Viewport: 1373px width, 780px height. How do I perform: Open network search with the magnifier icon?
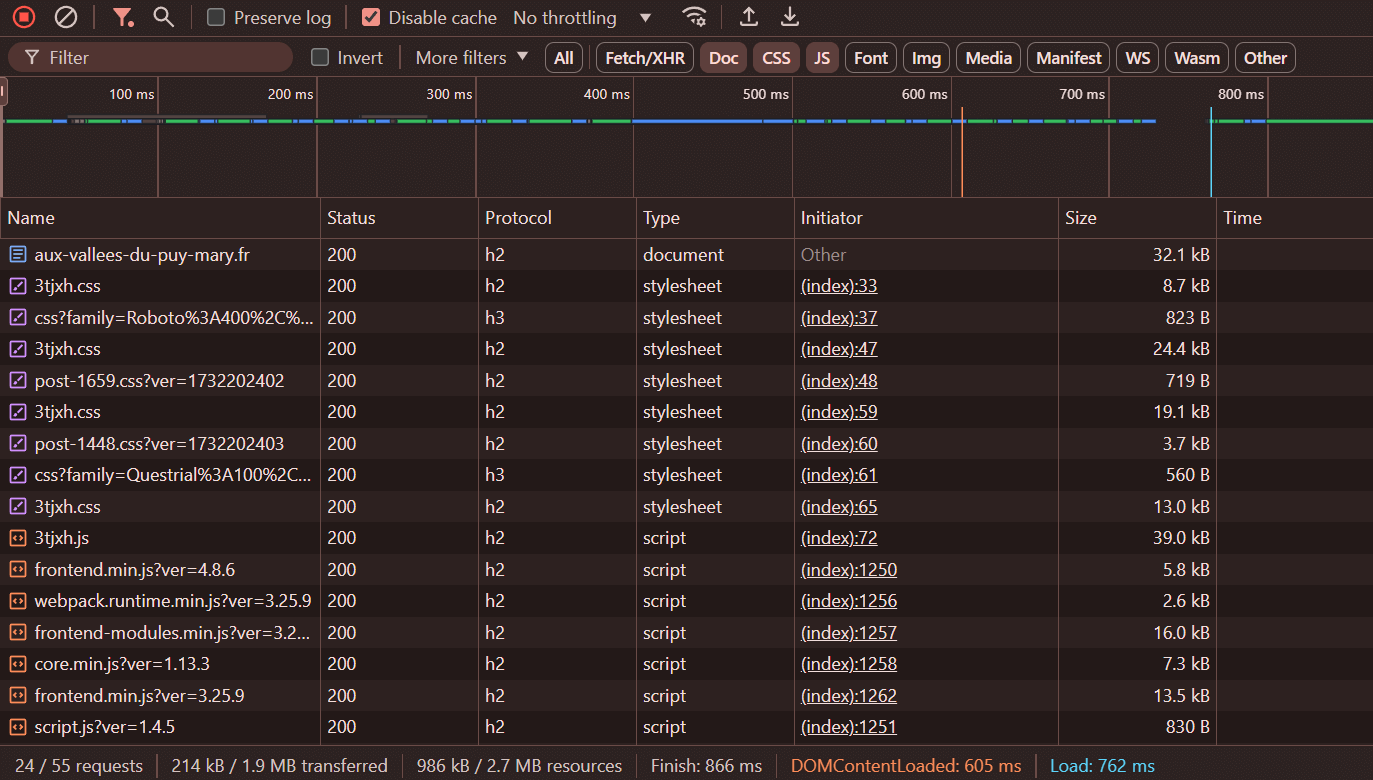click(x=163, y=17)
